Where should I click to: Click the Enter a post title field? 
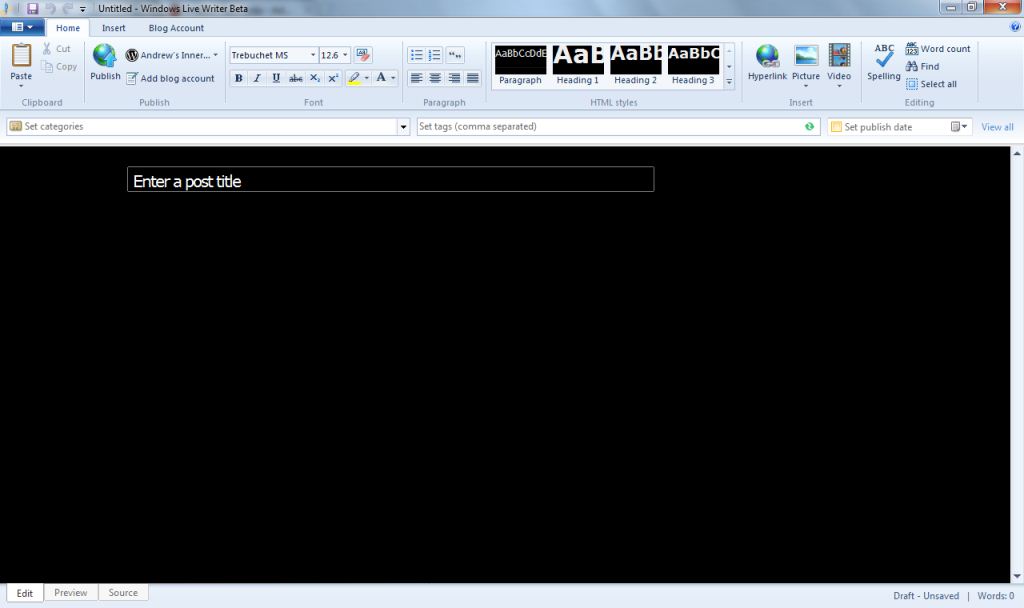click(x=391, y=180)
